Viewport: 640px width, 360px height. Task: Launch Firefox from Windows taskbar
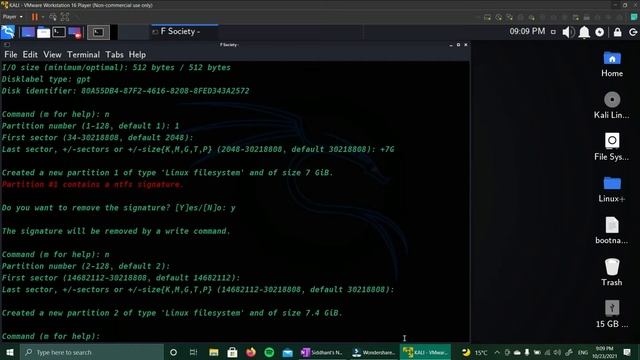[251, 352]
